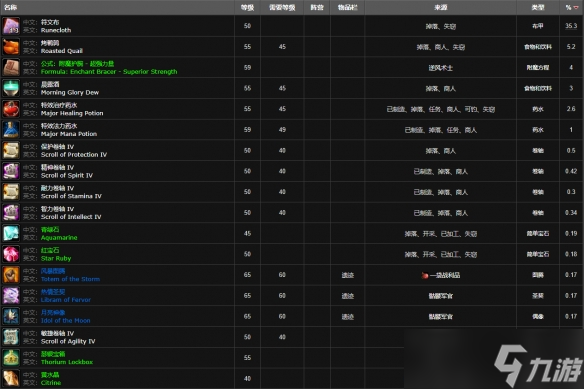Open the Runecloth item link
The image size is (584, 389).
coord(56,30)
